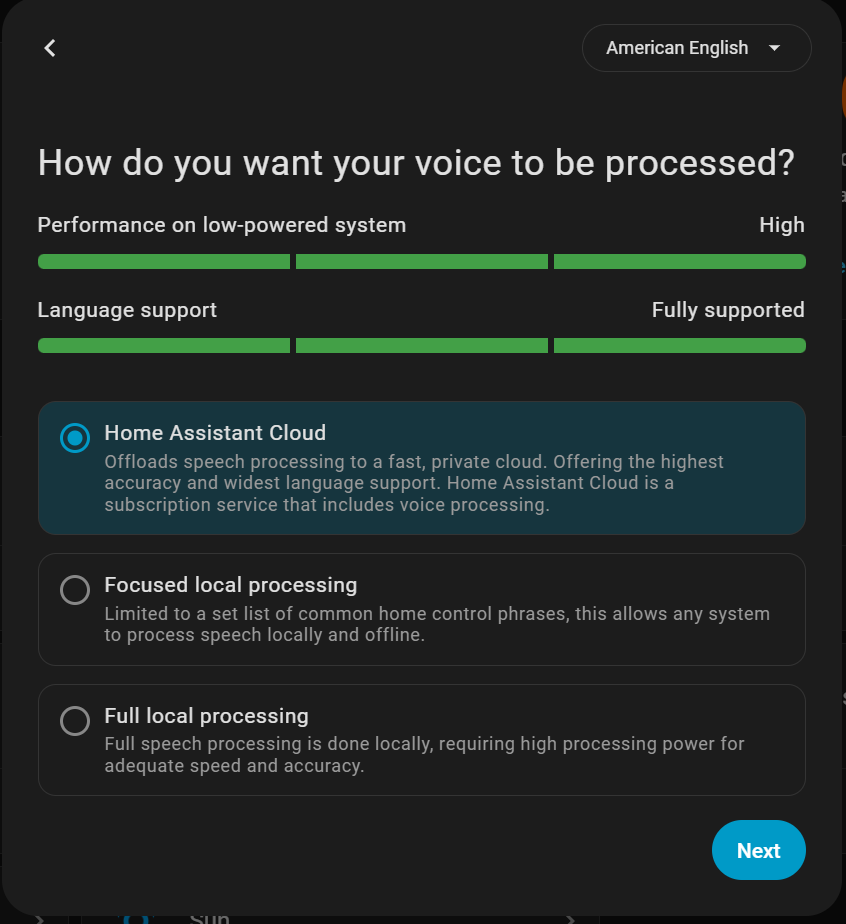
Task: Choose the Focused local processing radio button
Action: tap(75, 590)
